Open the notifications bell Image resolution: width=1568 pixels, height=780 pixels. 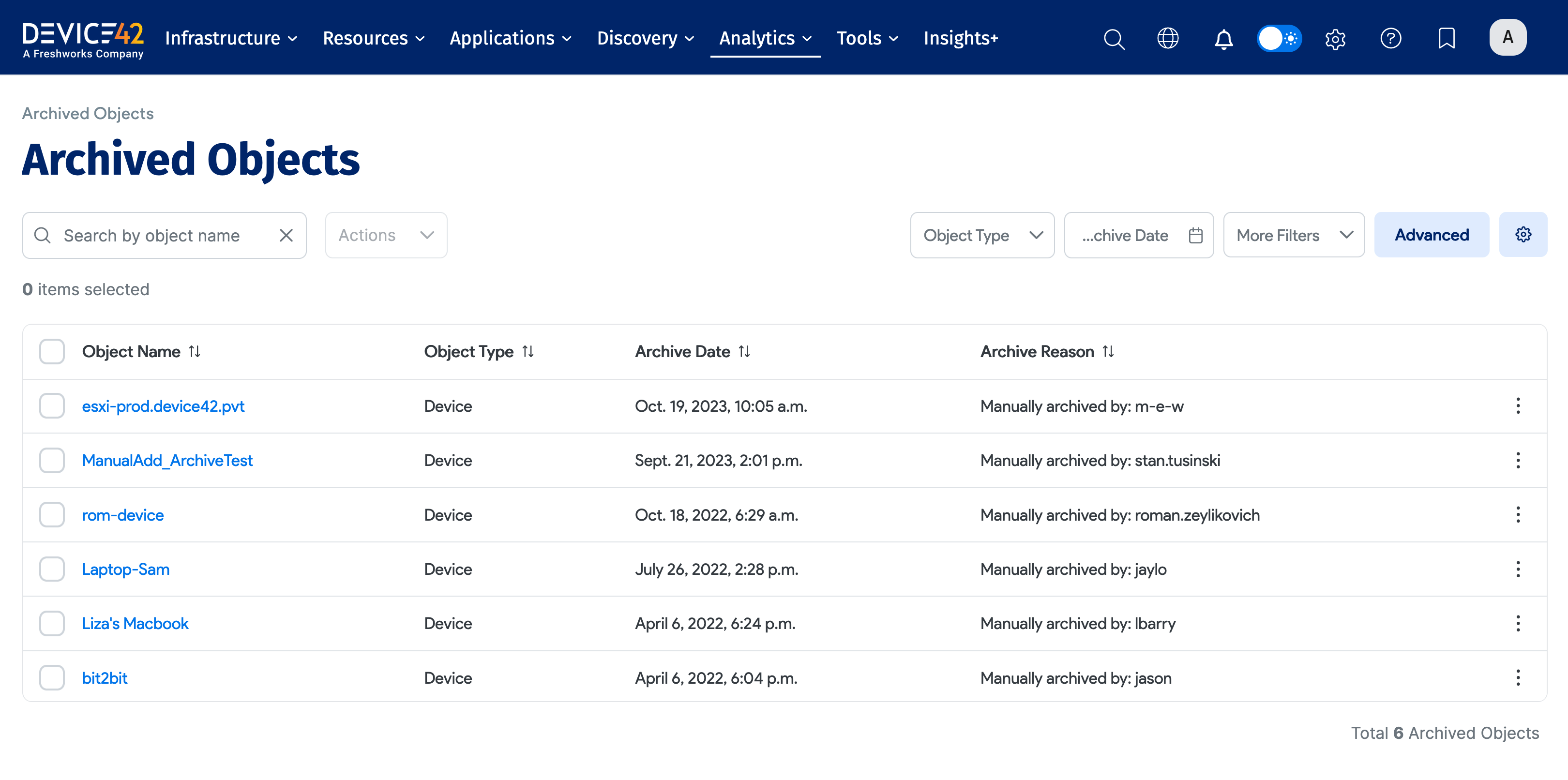coord(1223,39)
